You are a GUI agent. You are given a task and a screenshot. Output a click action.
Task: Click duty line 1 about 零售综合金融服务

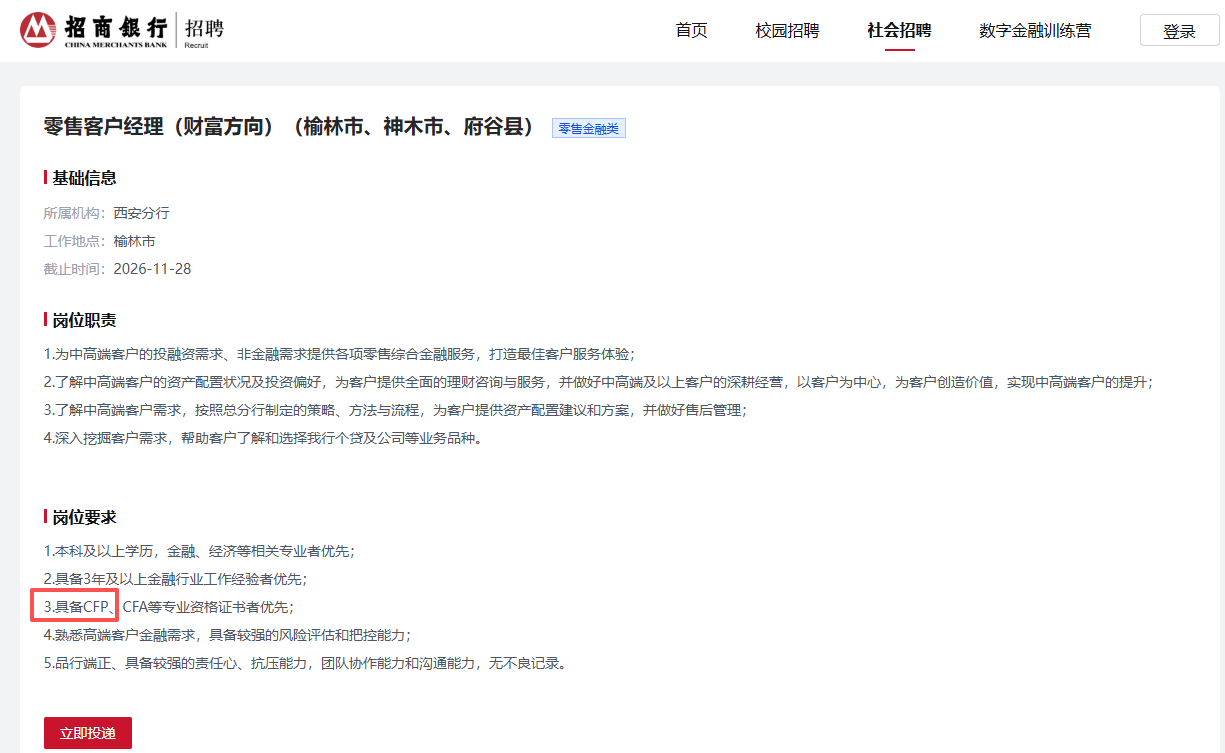pos(340,354)
